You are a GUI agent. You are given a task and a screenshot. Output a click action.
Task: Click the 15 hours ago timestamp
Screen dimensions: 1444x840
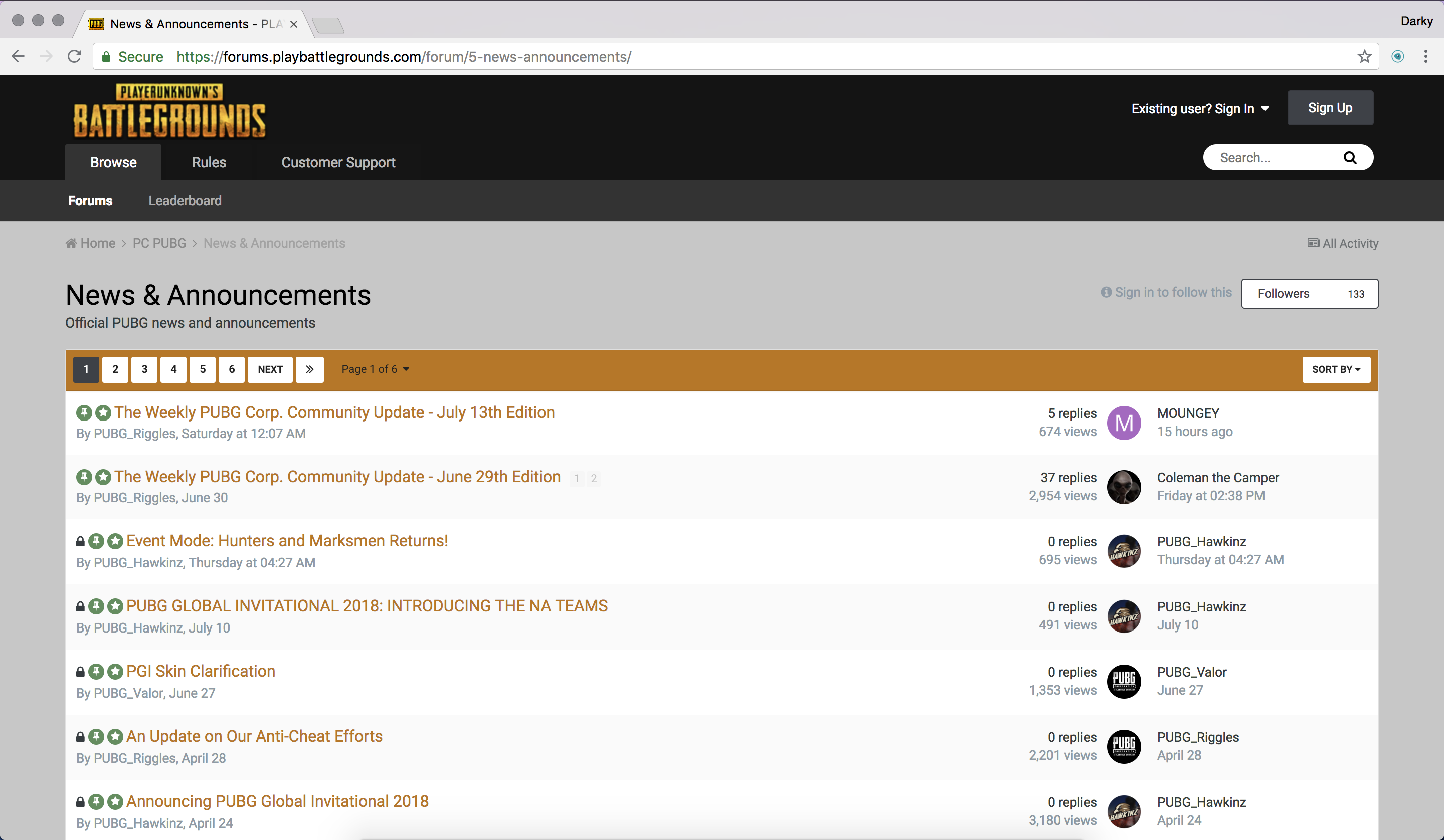[x=1195, y=432]
